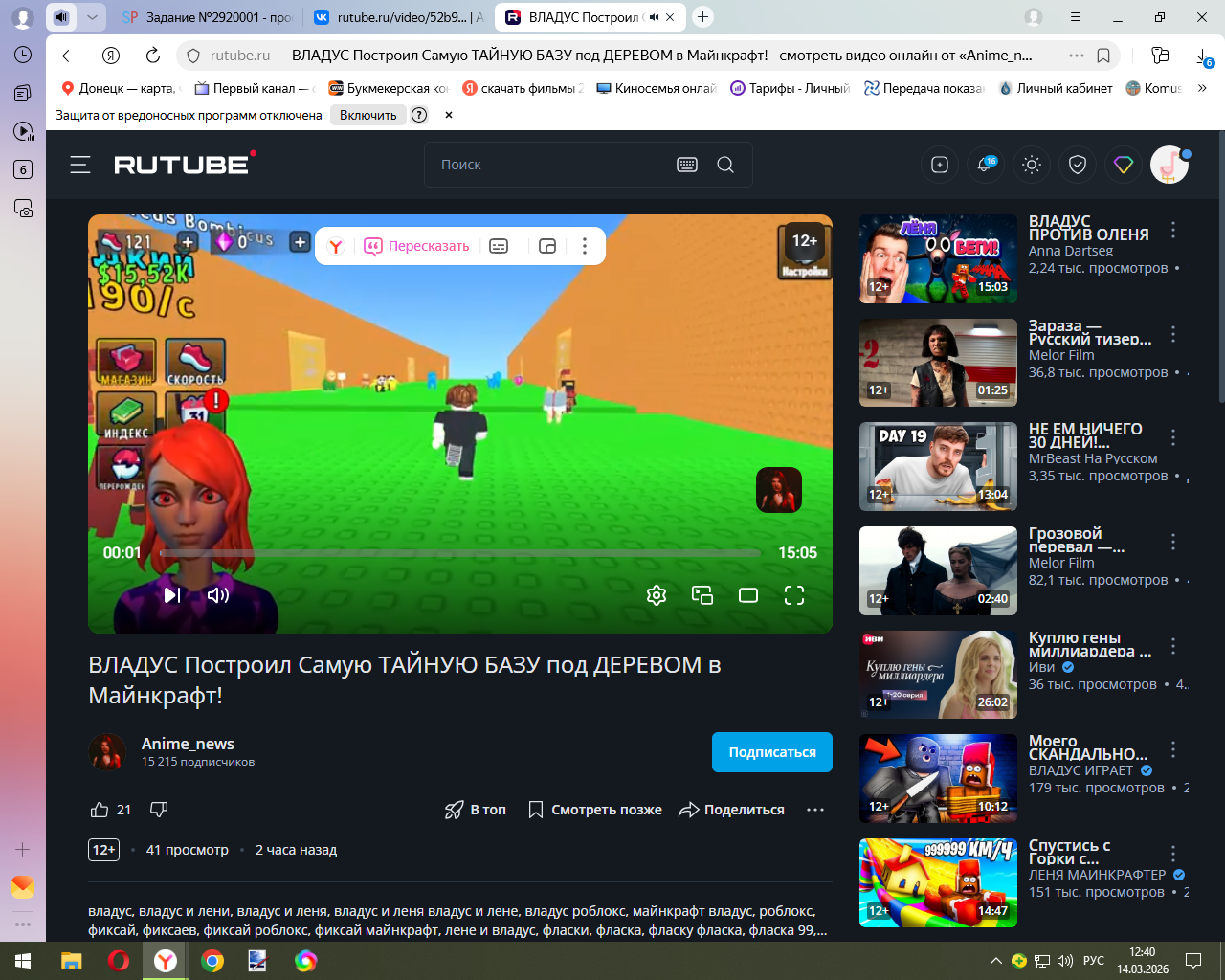Open more actions menu below the video
This screenshot has height=980, width=1225.
pyautogui.click(x=815, y=810)
